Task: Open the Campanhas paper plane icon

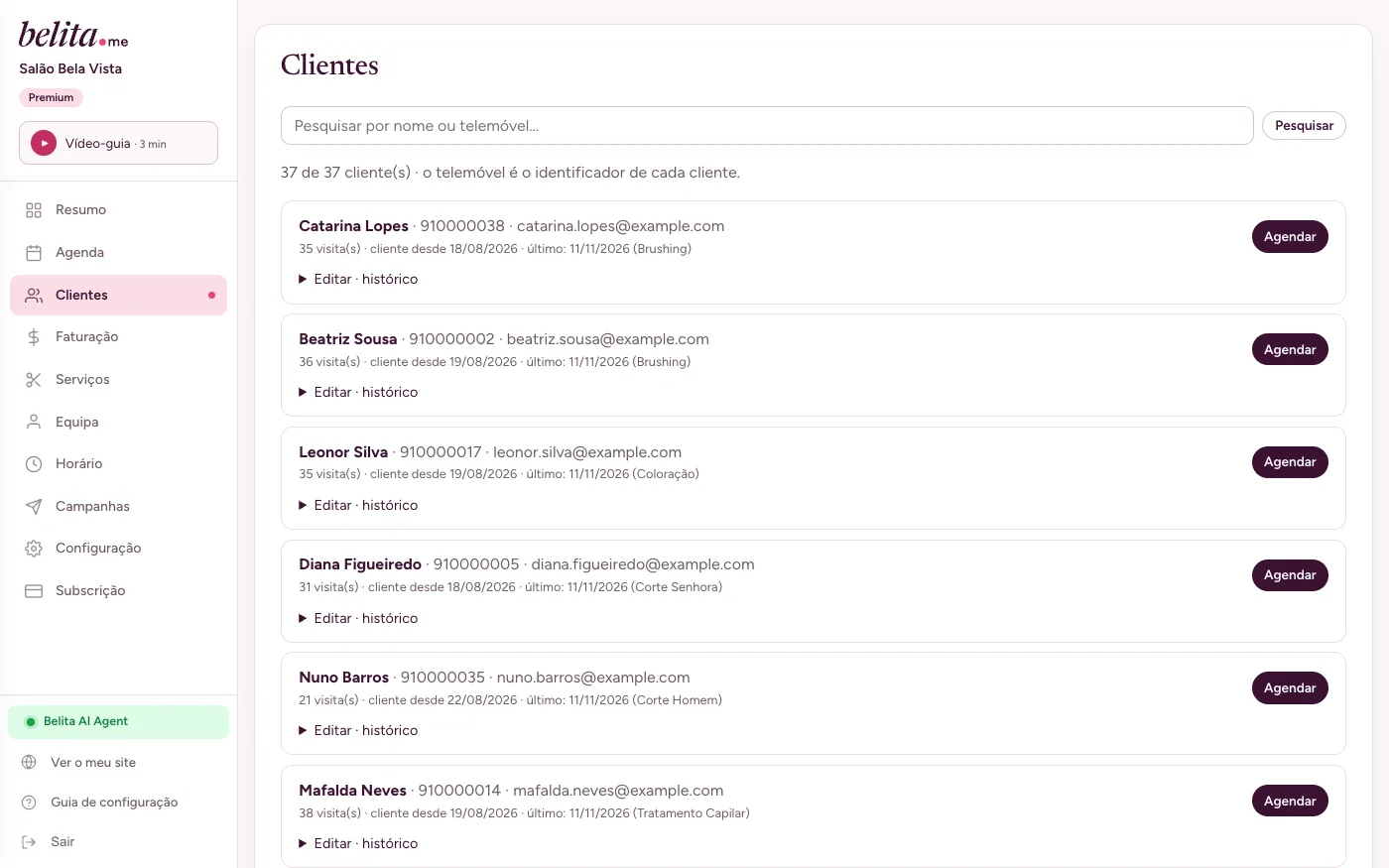Action: click(34, 507)
